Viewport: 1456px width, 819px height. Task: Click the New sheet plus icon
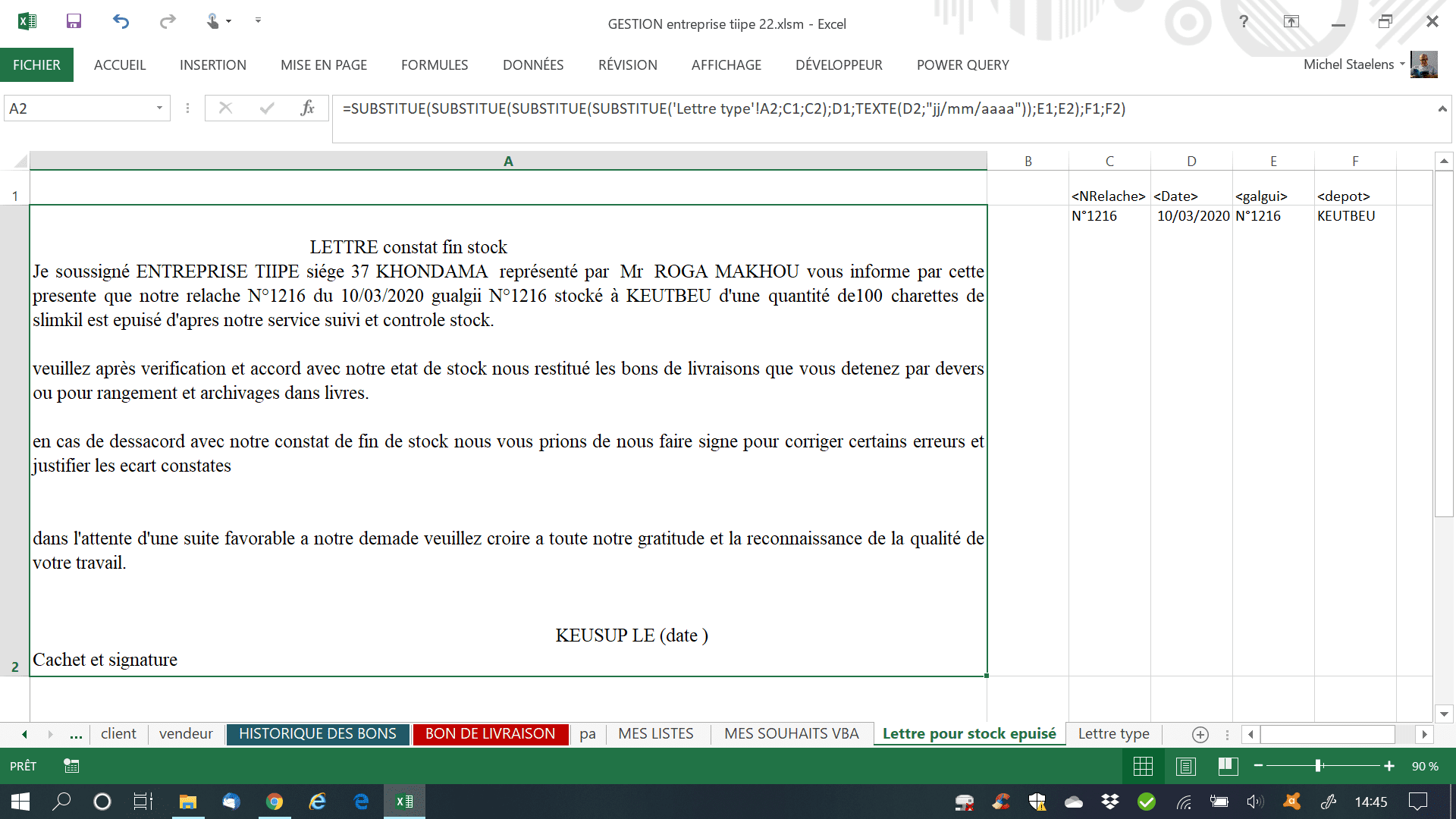1200,734
